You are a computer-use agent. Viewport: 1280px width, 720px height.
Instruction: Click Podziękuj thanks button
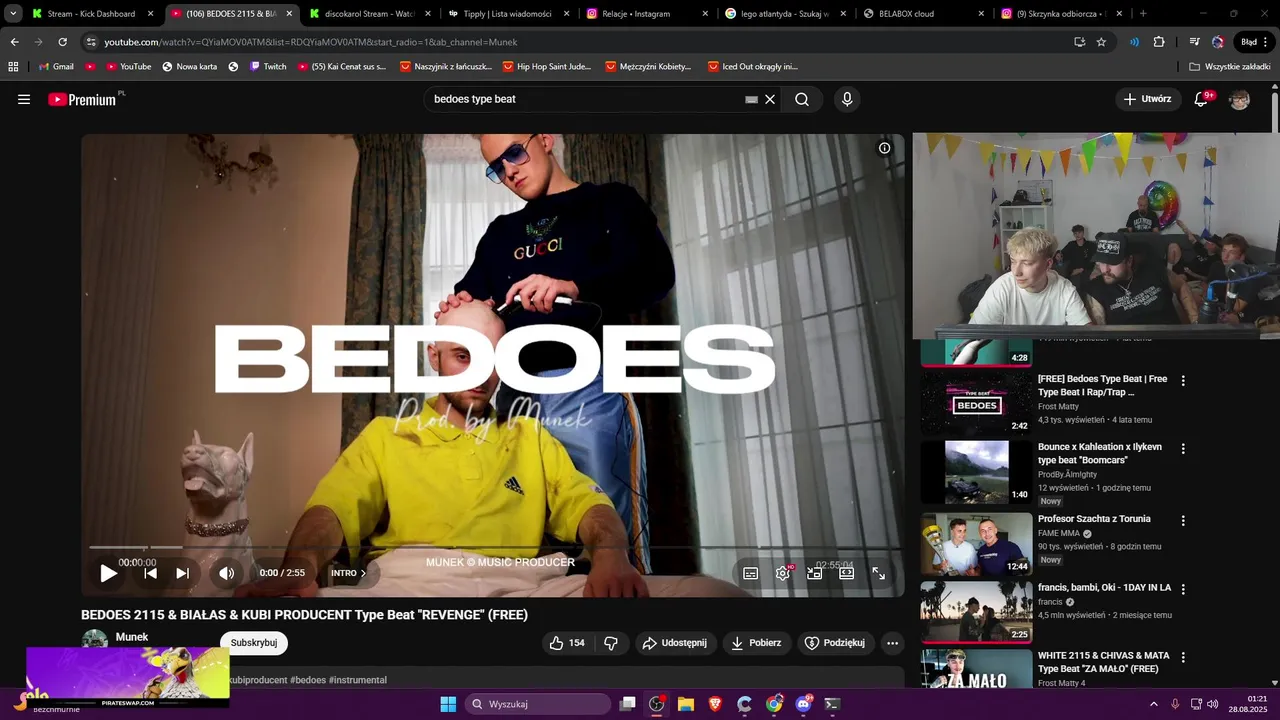[835, 643]
